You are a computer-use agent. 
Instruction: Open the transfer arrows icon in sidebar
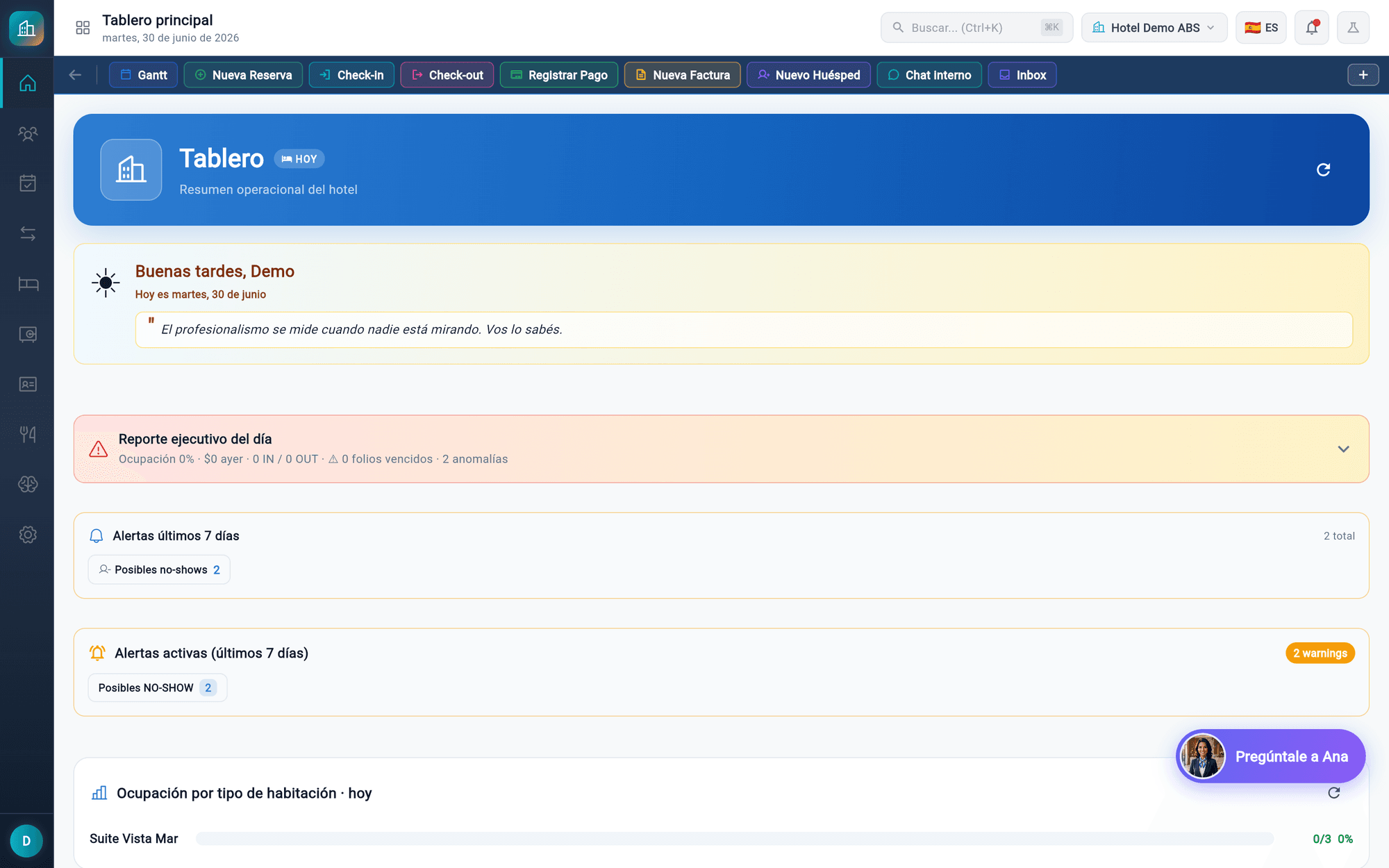pos(28,234)
